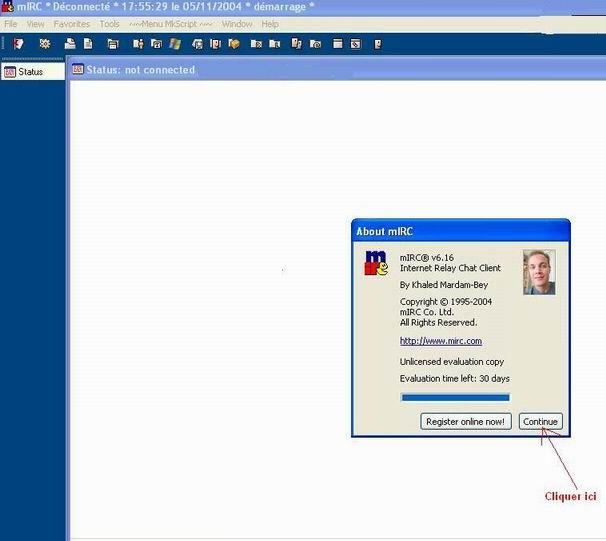Screen dimensions: 606x541
Task: Click the Timer toolbar icon
Action: pos(156,44)
